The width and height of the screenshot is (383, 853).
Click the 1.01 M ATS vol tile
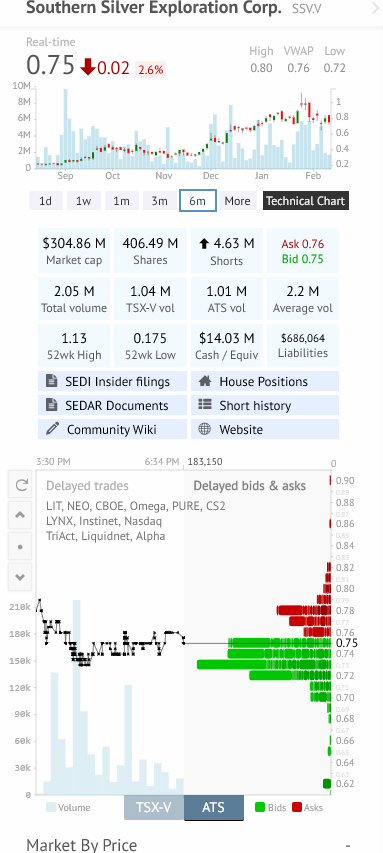coord(227,299)
